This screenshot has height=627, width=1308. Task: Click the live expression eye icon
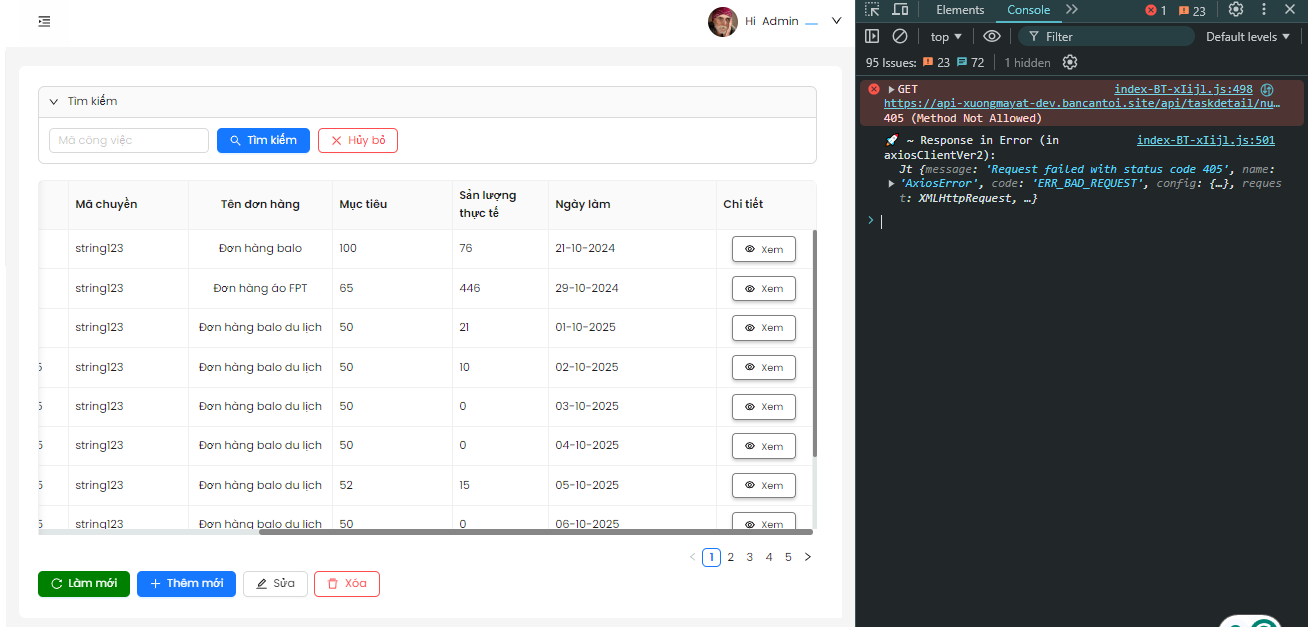(x=991, y=36)
